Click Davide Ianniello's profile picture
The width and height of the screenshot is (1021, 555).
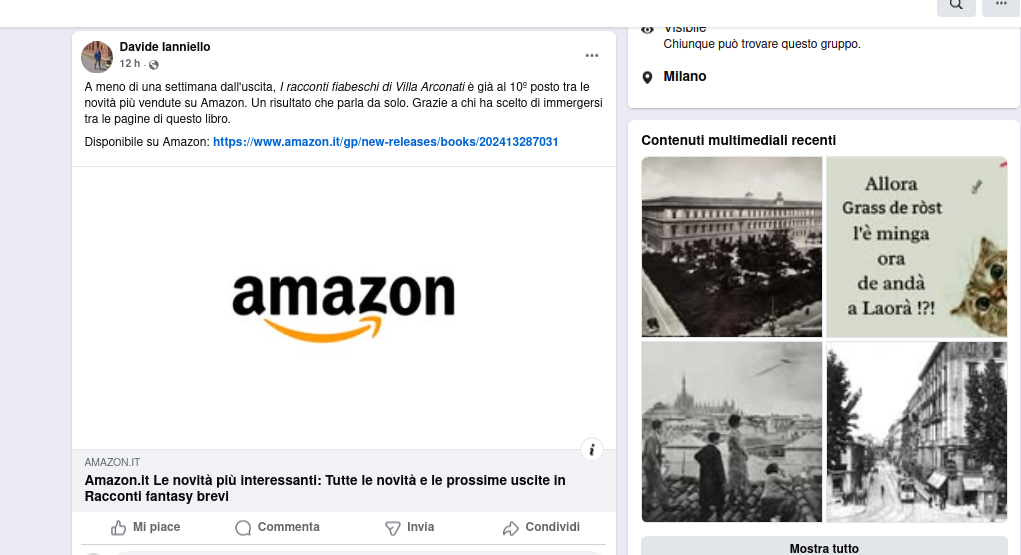tap(96, 57)
